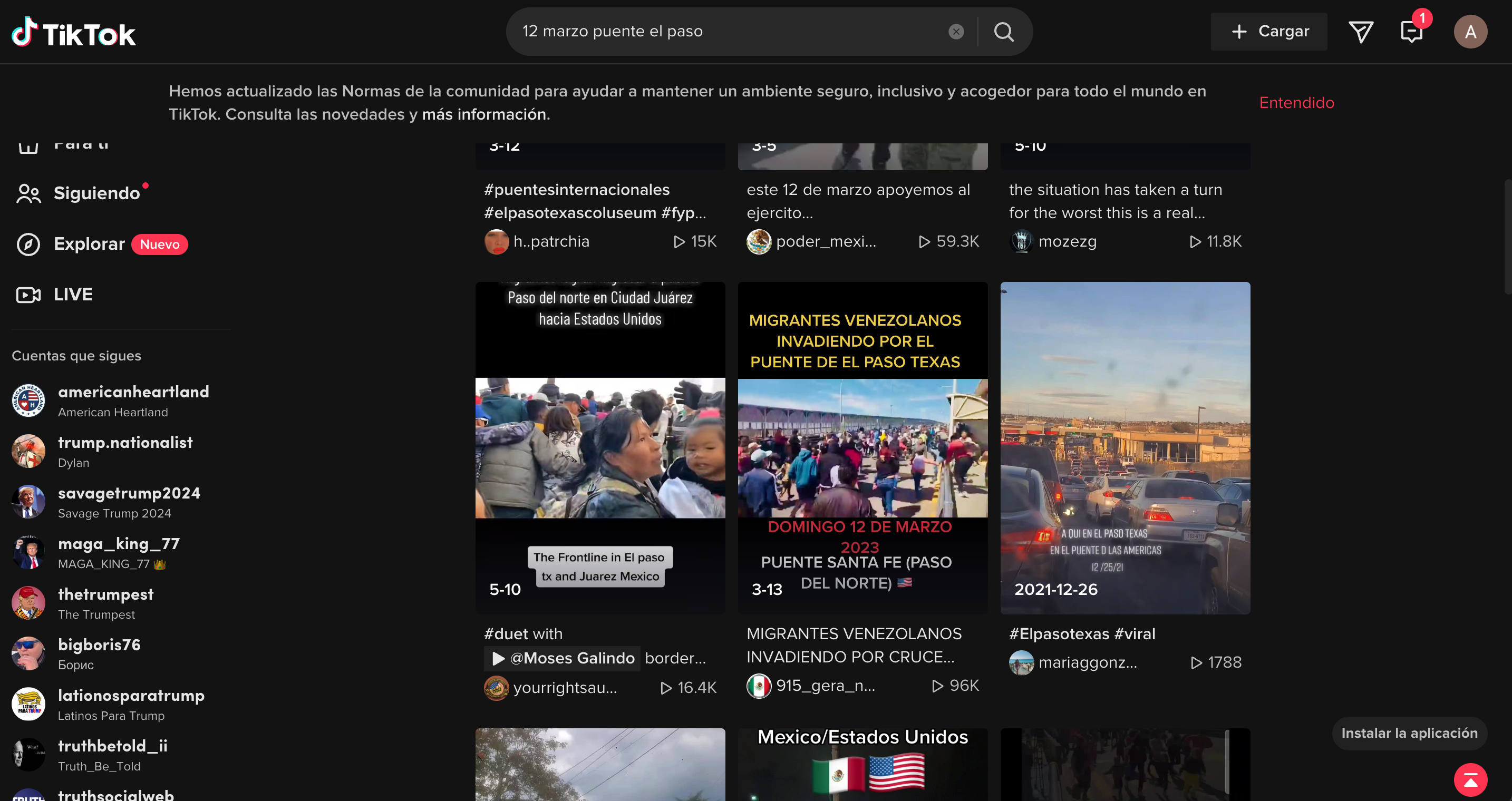Viewport: 1512px width, 801px height.
Task: Click trump.nationalist profile avatar
Action: tap(28, 451)
